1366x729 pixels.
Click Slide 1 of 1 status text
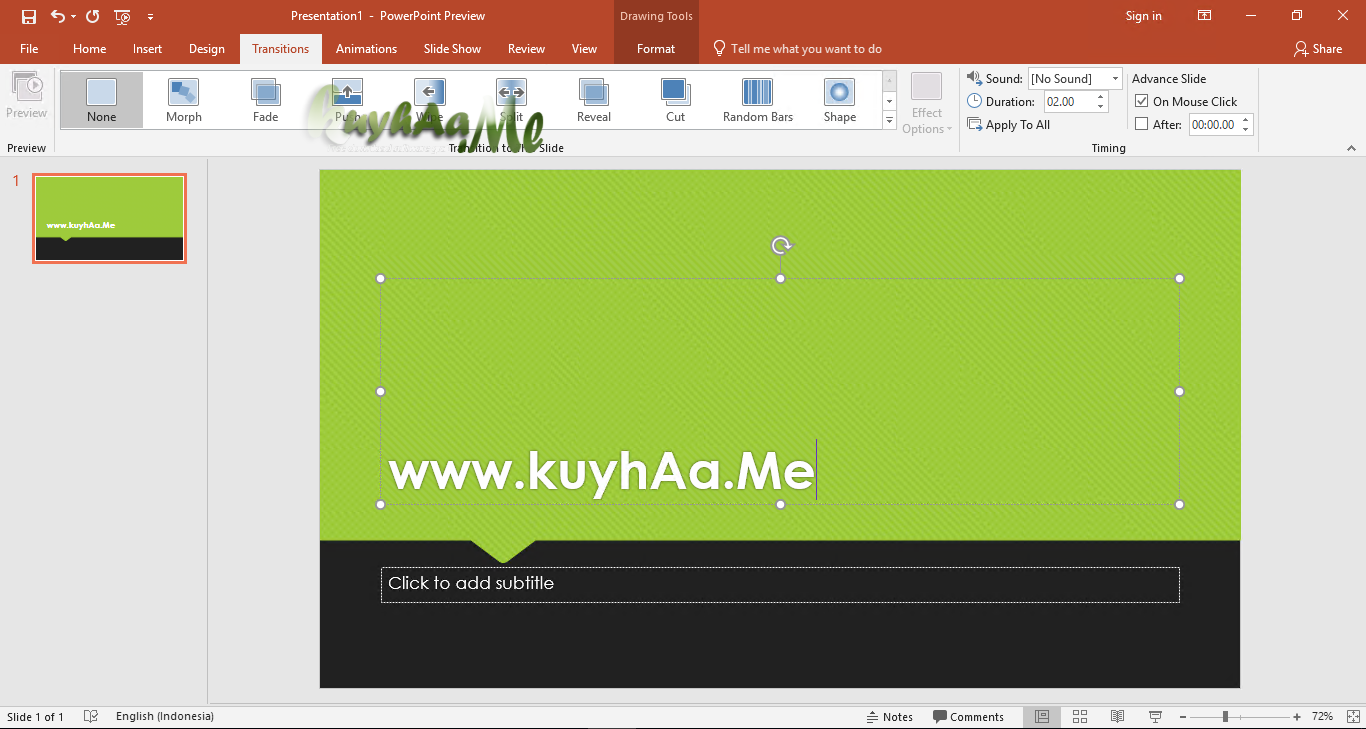tap(35, 717)
